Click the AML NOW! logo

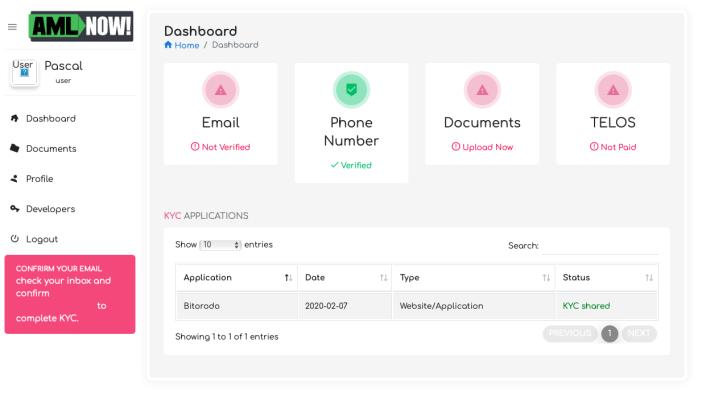[81, 26]
